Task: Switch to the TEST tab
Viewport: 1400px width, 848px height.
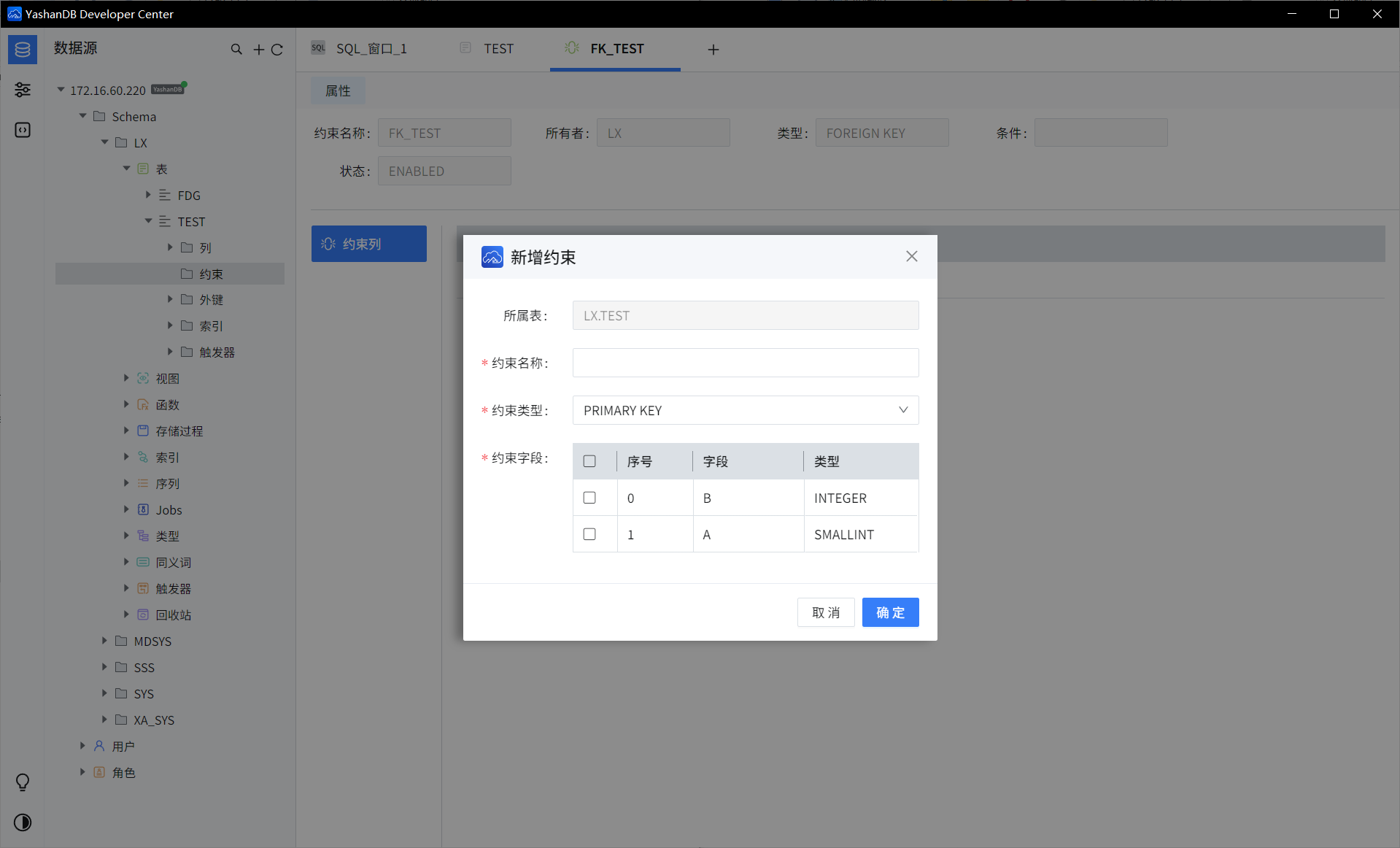Action: click(x=498, y=49)
